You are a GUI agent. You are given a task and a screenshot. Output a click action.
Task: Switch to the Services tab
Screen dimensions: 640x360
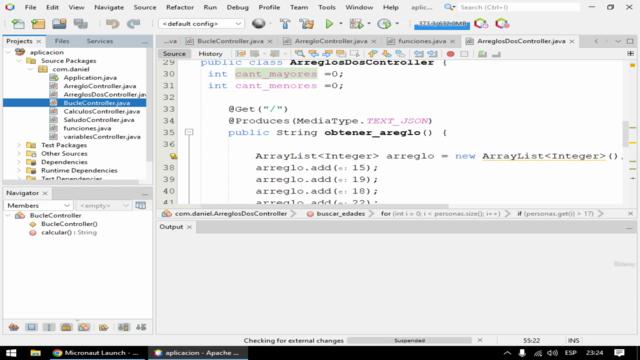click(x=100, y=41)
